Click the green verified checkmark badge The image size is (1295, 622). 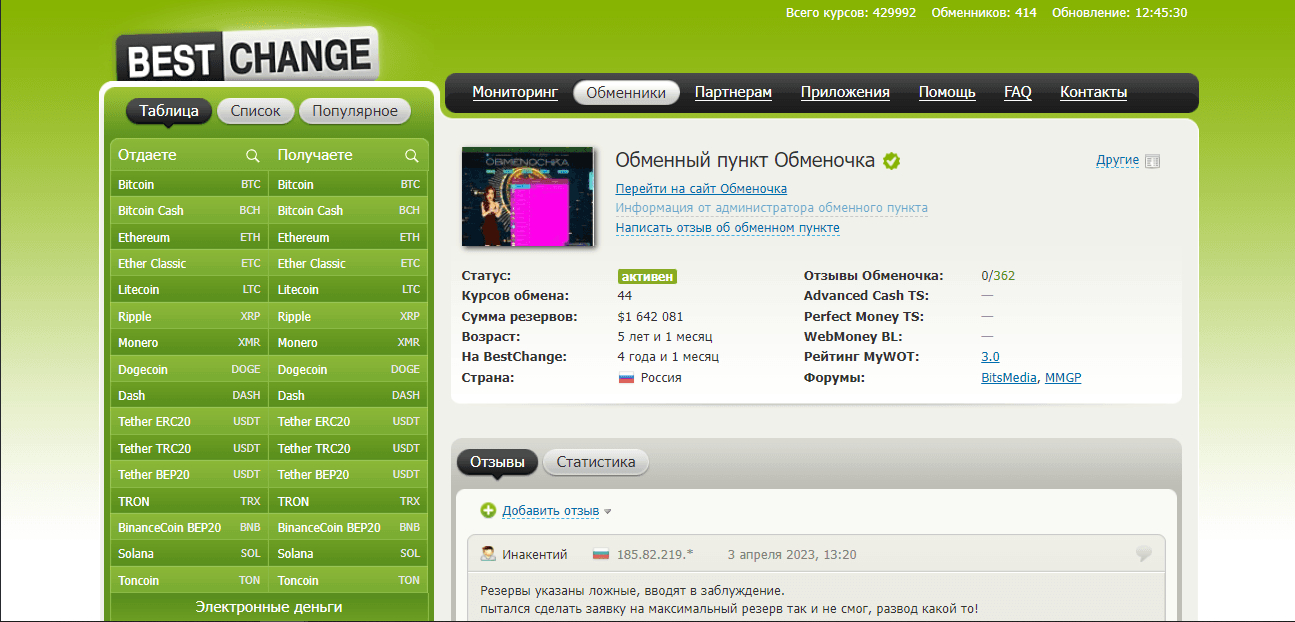coord(891,160)
